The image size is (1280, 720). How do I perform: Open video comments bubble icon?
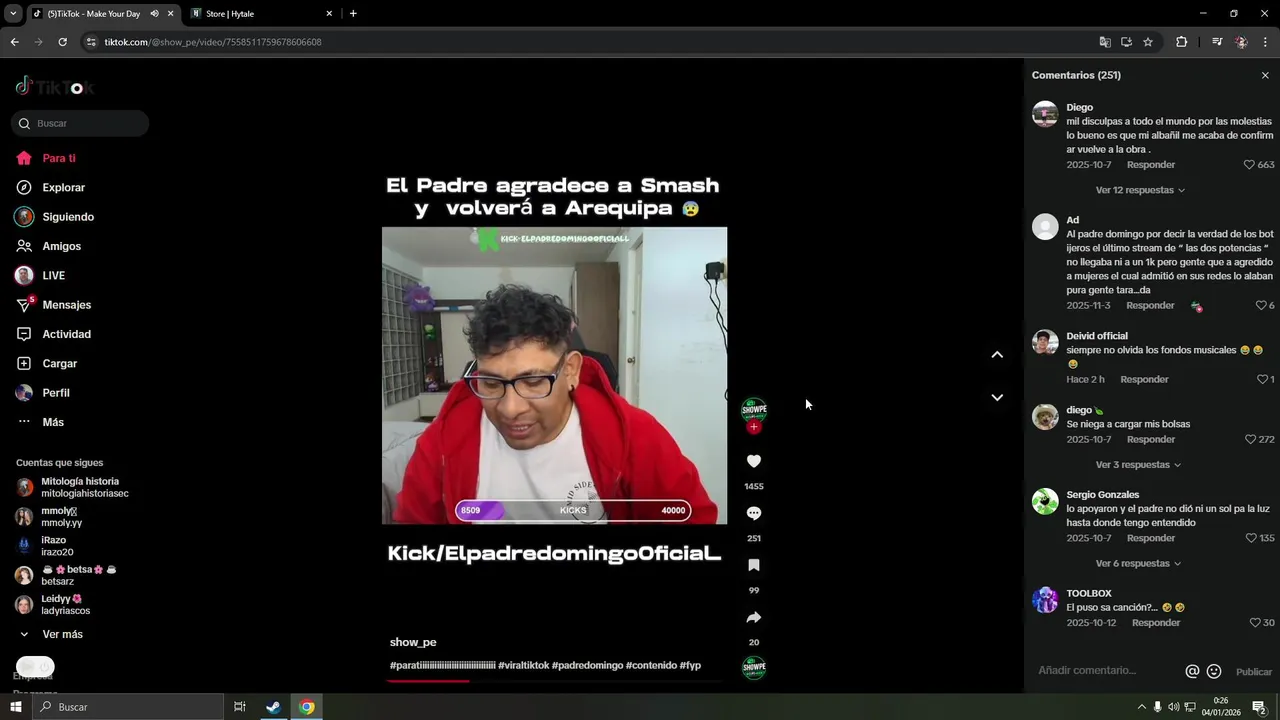(x=754, y=513)
